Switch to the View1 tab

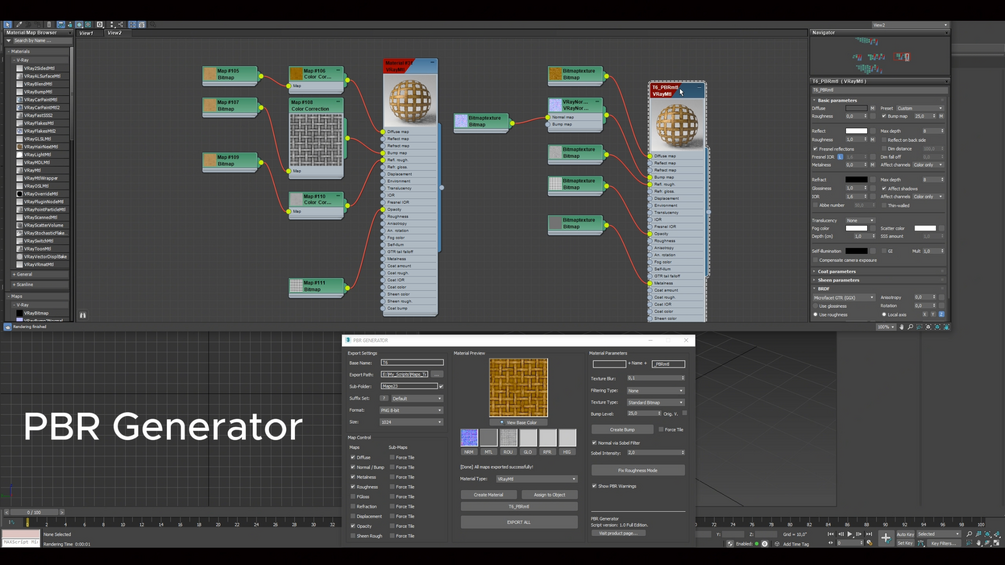coord(86,33)
